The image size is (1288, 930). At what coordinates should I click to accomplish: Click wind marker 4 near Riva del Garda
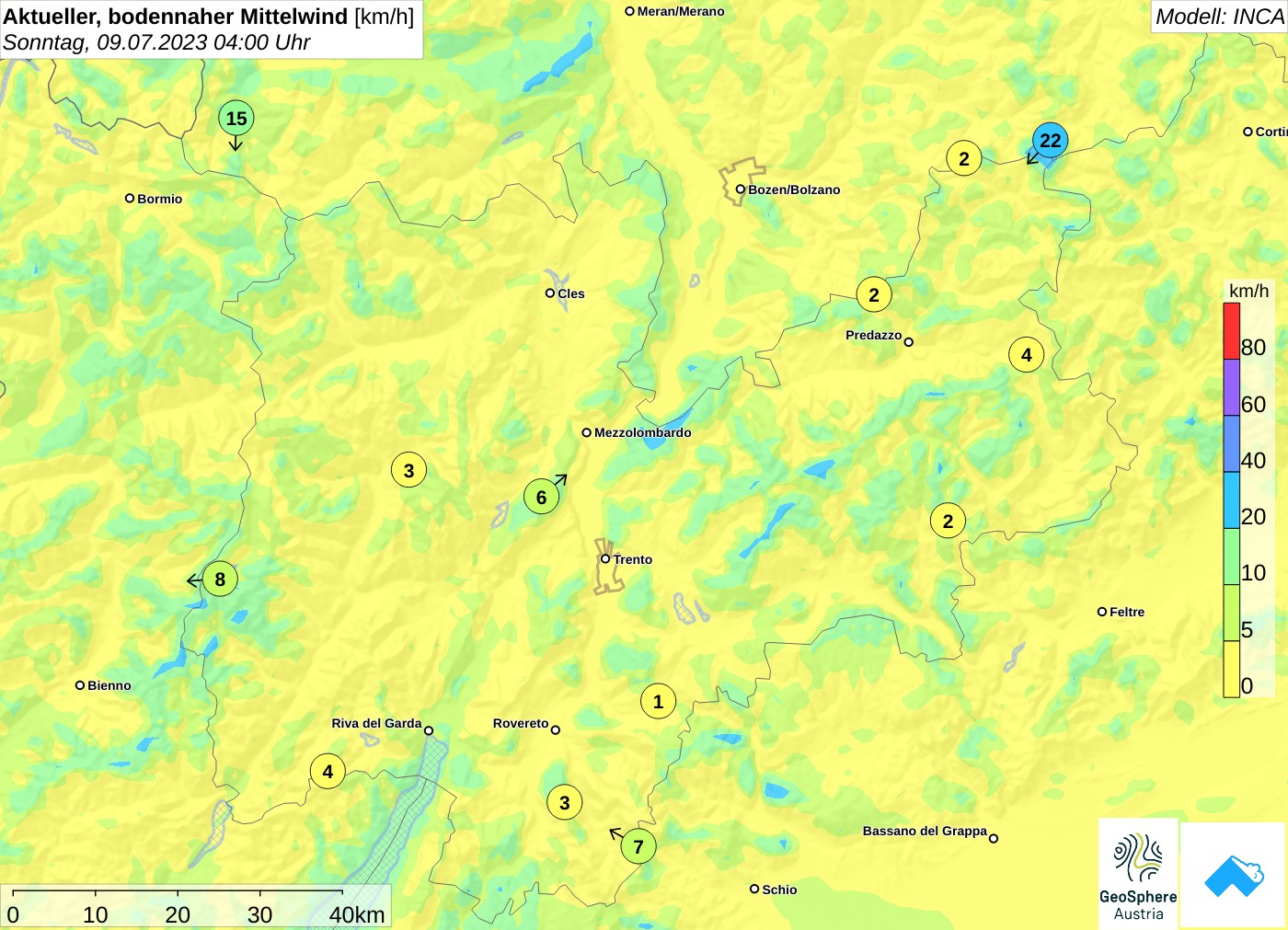(x=328, y=772)
